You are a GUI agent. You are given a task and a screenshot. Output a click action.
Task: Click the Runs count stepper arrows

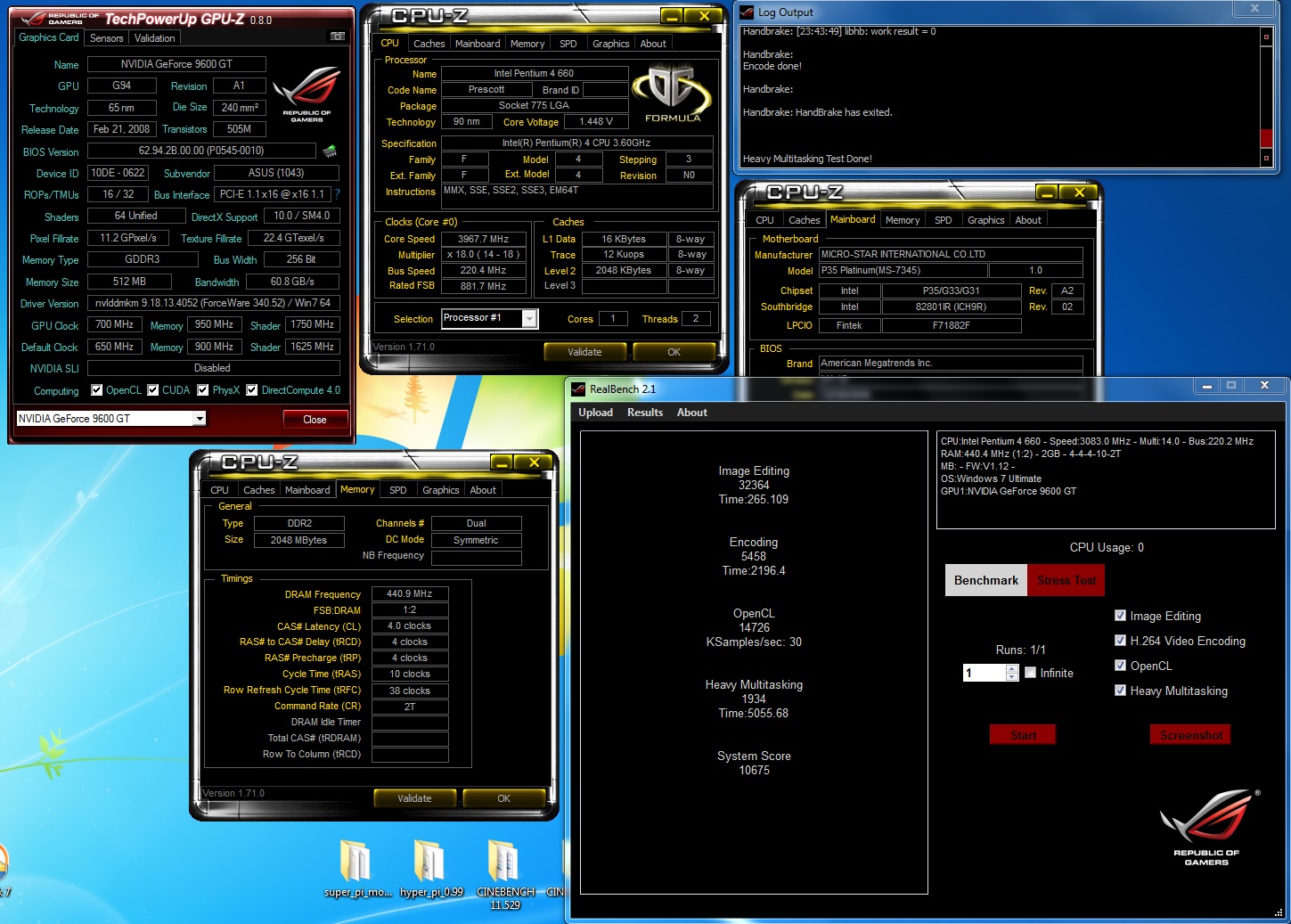(x=1011, y=673)
